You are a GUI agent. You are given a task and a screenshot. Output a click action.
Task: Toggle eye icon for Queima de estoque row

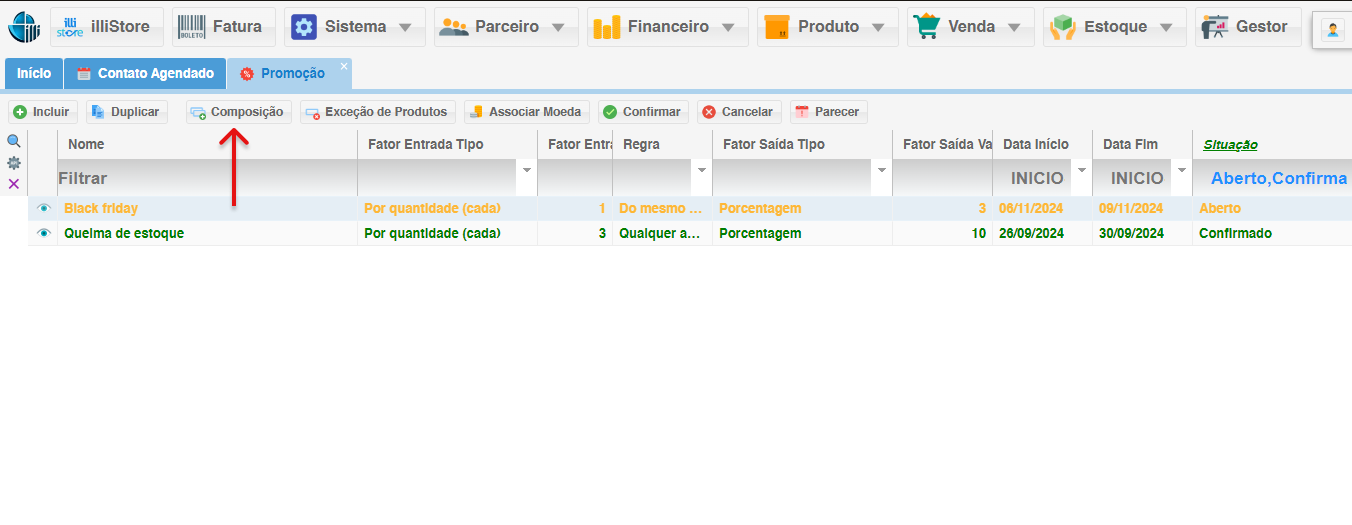[x=43, y=234]
